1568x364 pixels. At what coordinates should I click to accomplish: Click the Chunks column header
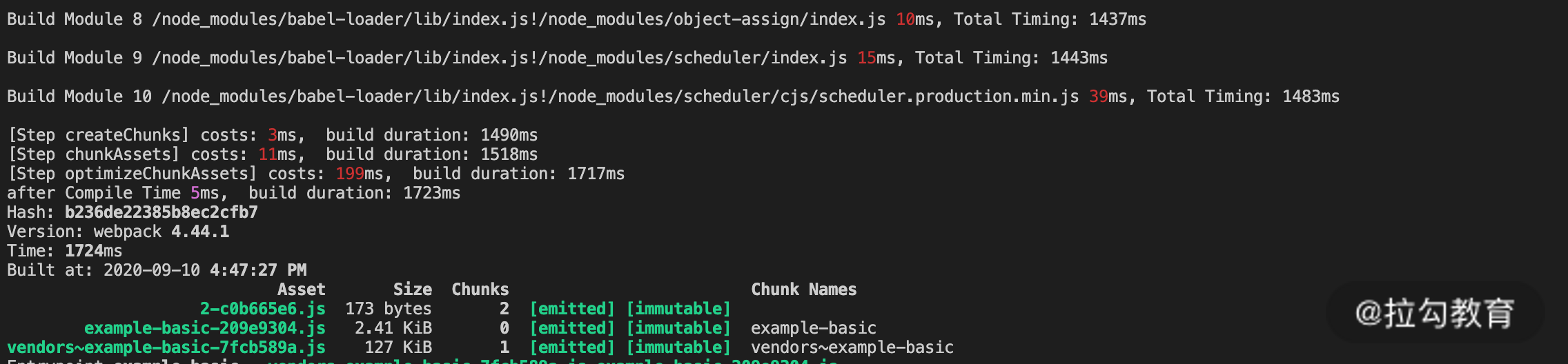[x=480, y=290]
